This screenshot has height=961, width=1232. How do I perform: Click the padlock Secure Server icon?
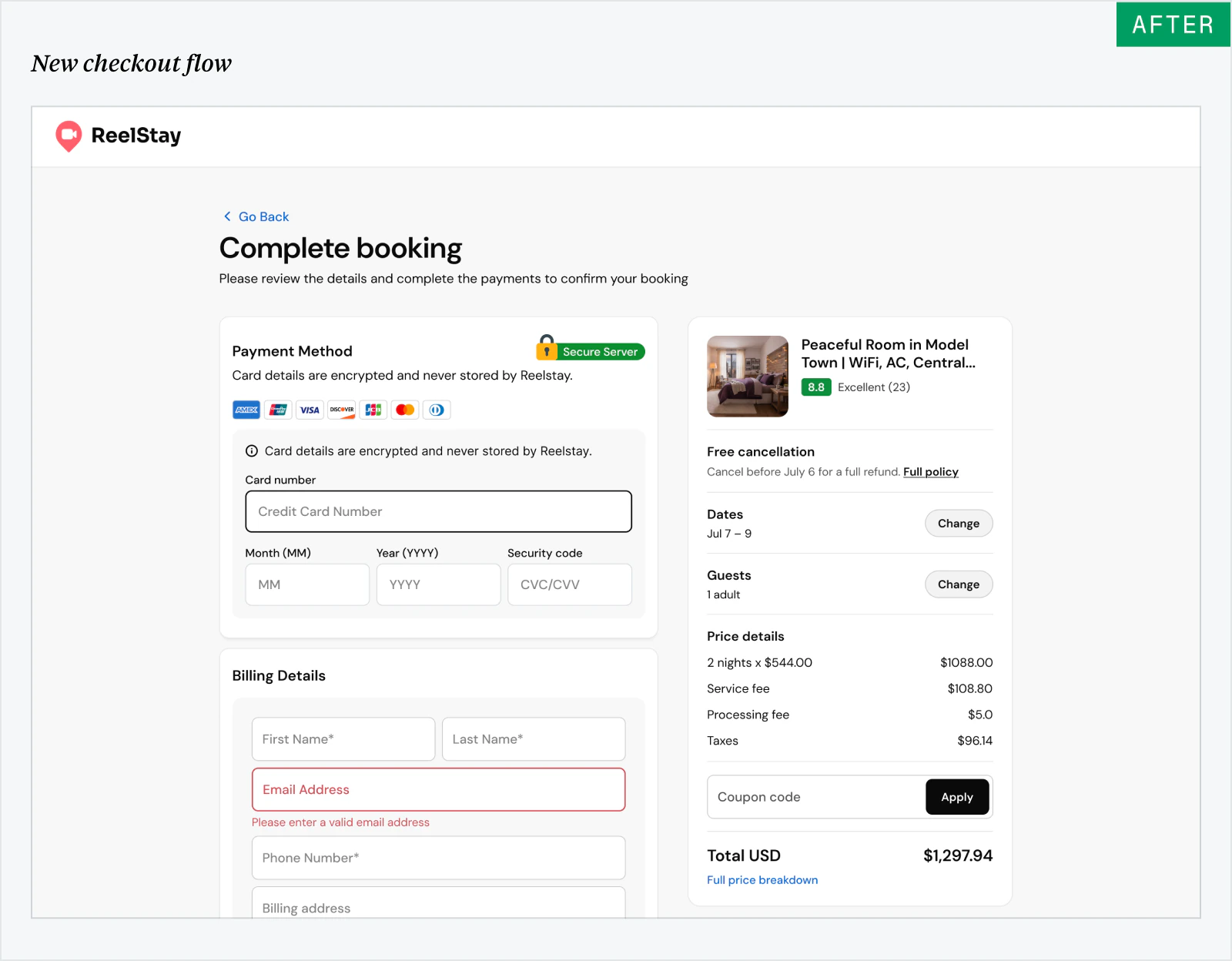pyautogui.click(x=547, y=347)
